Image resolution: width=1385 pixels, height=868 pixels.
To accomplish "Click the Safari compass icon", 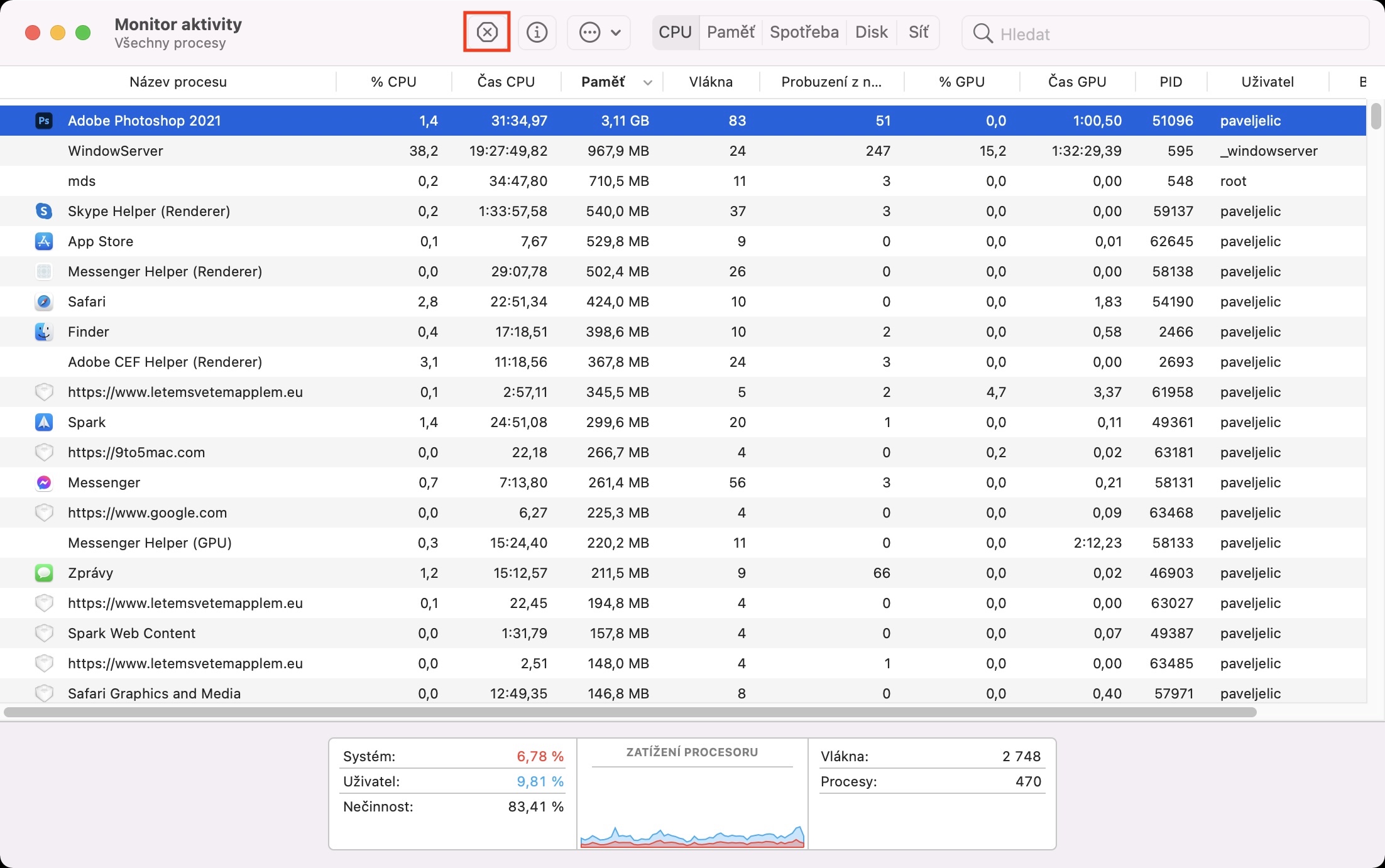I will point(43,301).
